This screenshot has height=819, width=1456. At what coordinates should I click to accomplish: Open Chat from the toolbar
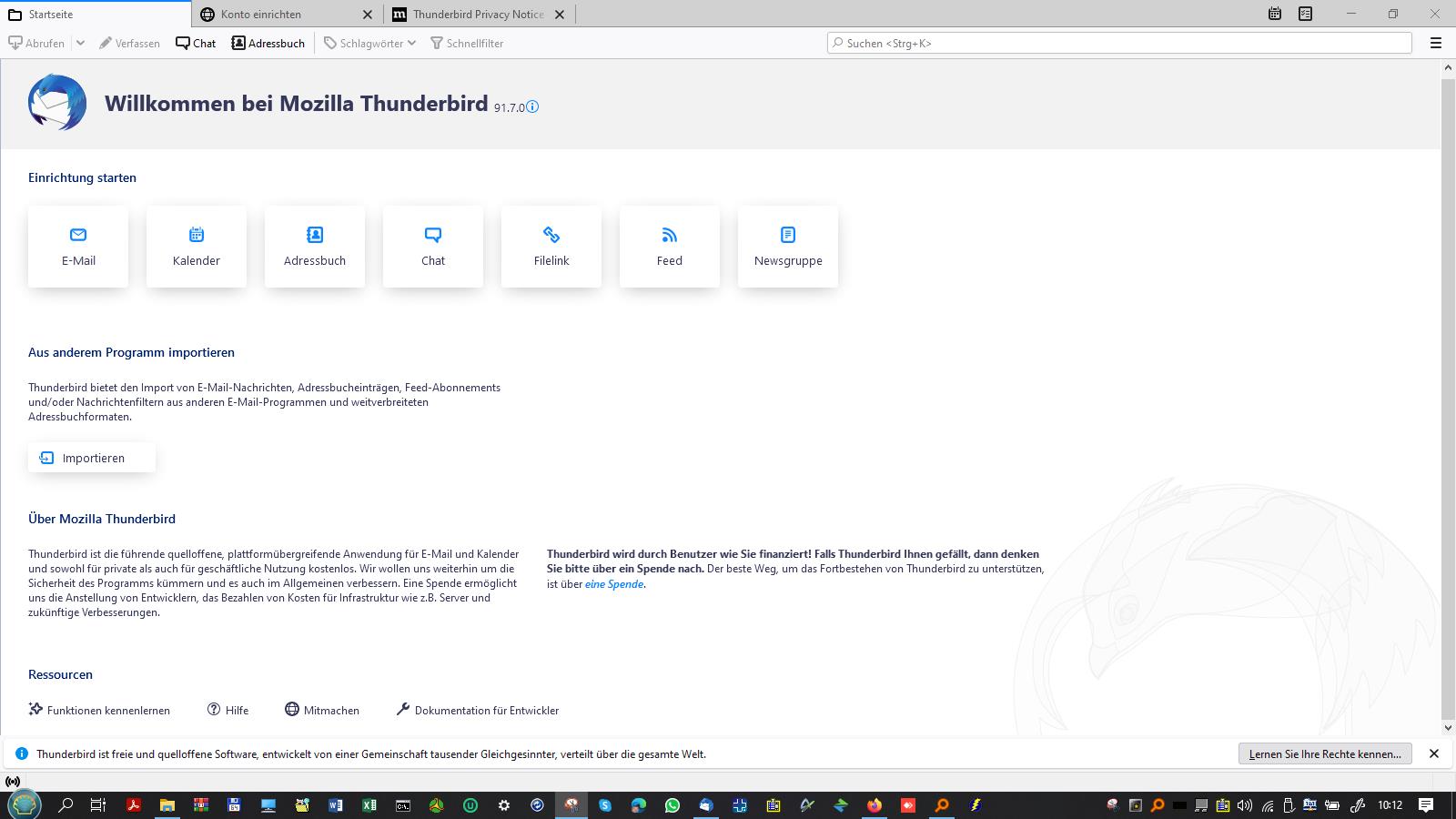196,43
